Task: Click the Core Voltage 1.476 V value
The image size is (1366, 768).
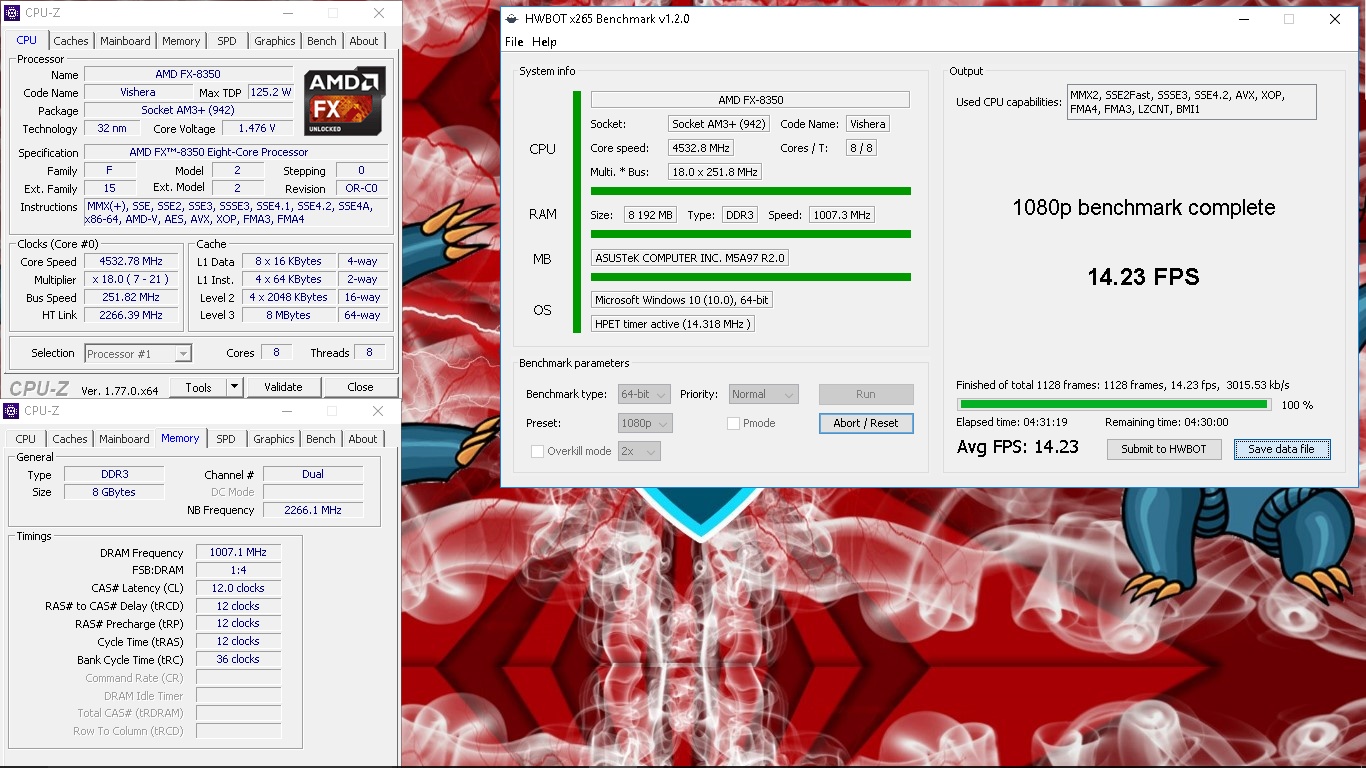Action: (257, 129)
